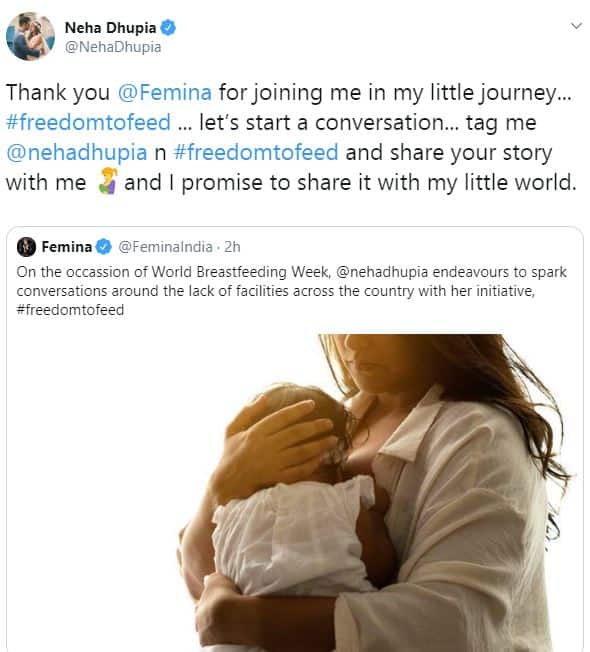The height and width of the screenshot is (652, 590).
Task: Open @nehadhupia mention in quoted tweet
Action: [x=382, y=272]
